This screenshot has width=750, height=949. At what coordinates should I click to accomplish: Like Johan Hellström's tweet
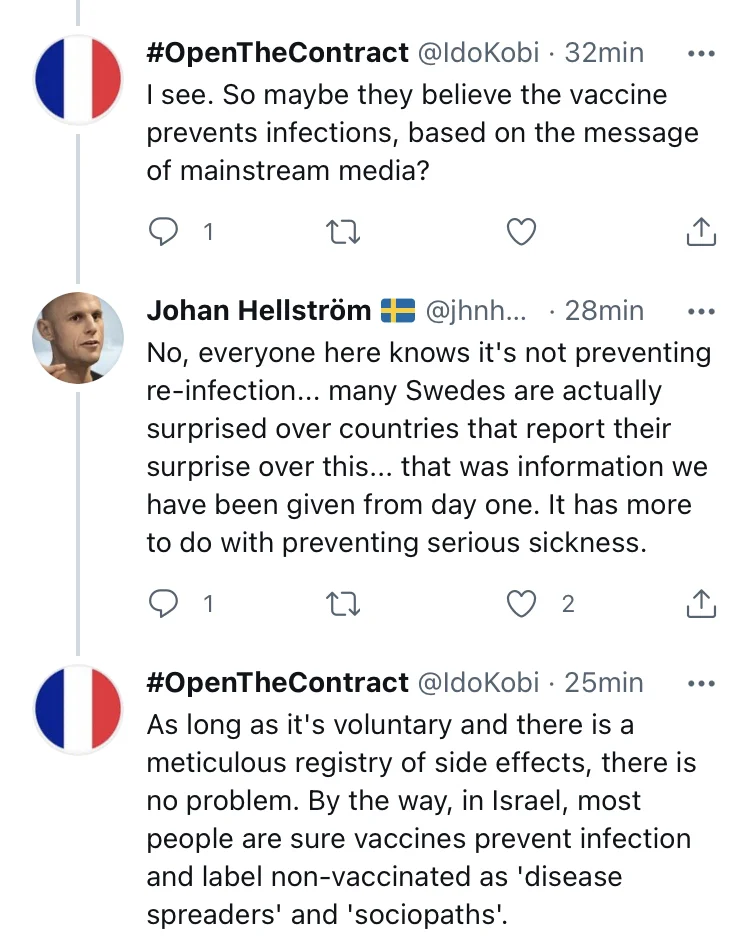coord(522,603)
